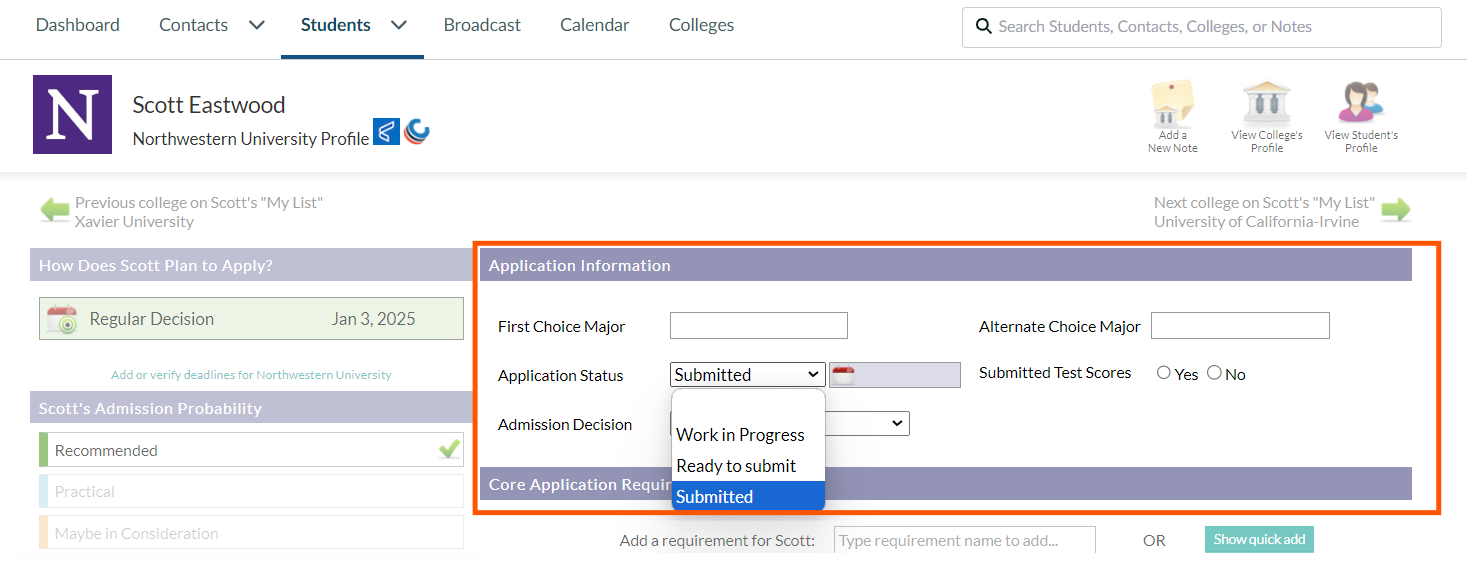
Task: Click the green next college arrow
Action: [1395, 210]
